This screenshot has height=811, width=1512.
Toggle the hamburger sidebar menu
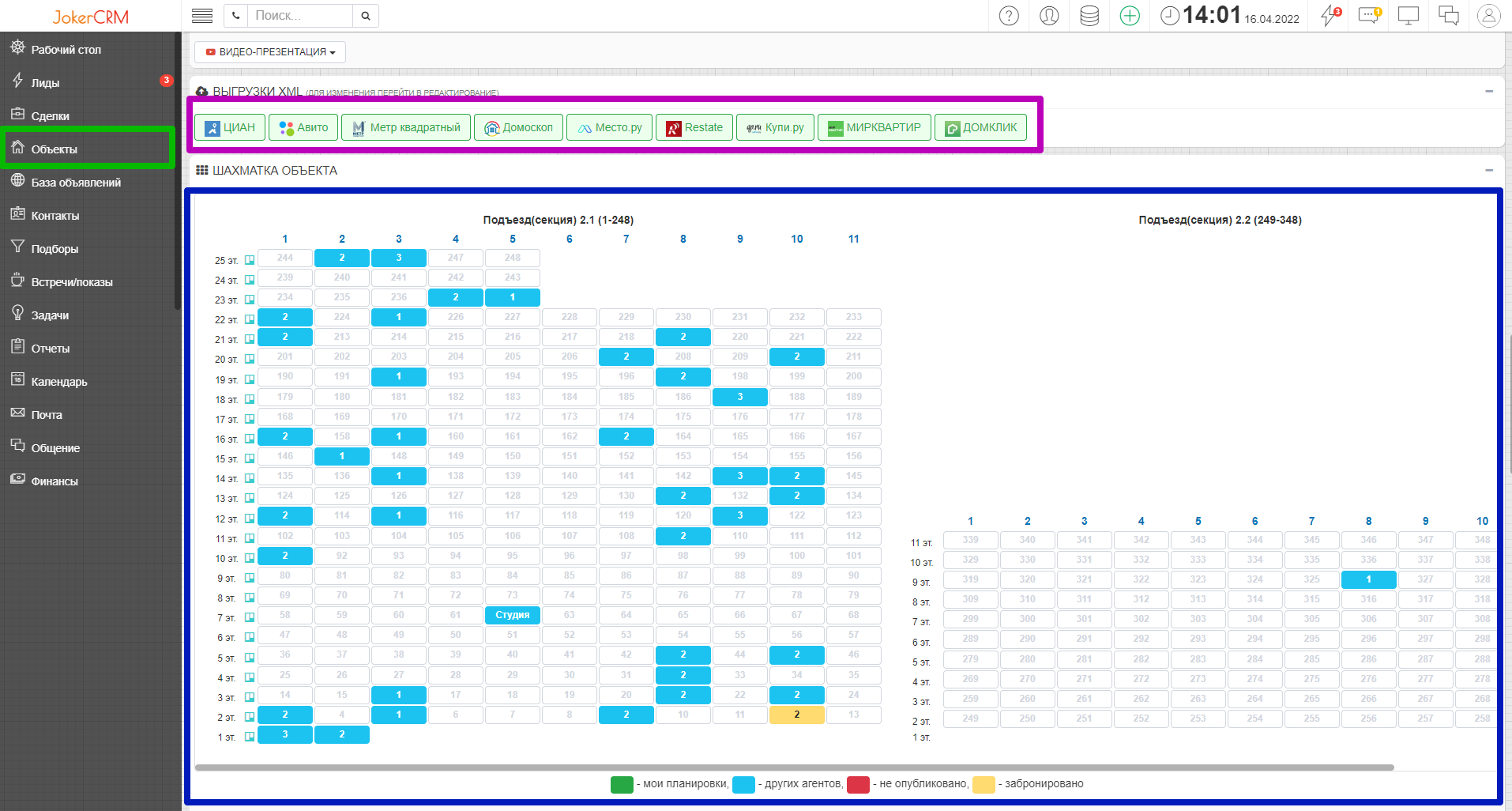[202, 16]
